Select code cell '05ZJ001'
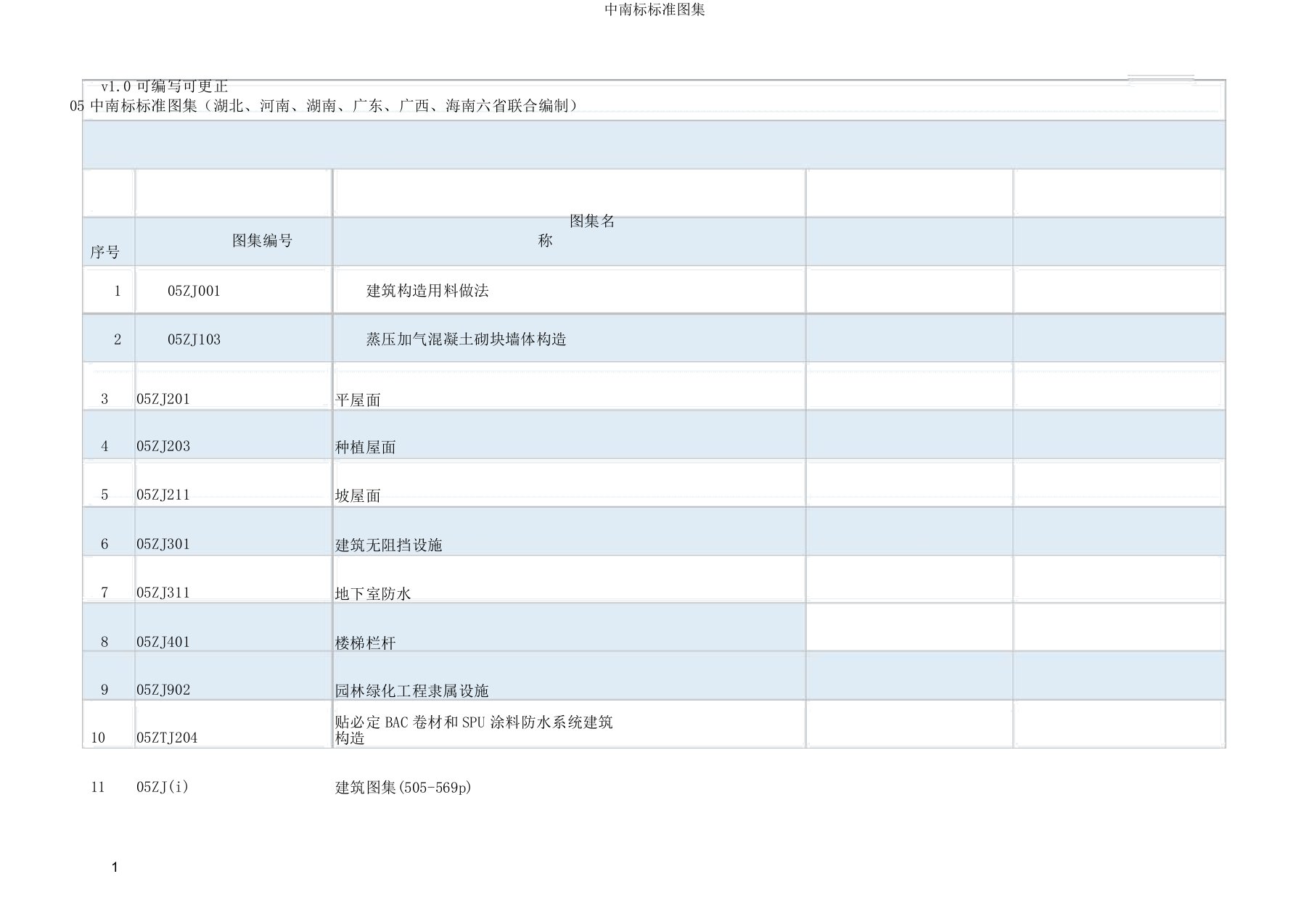 coord(194,291)
